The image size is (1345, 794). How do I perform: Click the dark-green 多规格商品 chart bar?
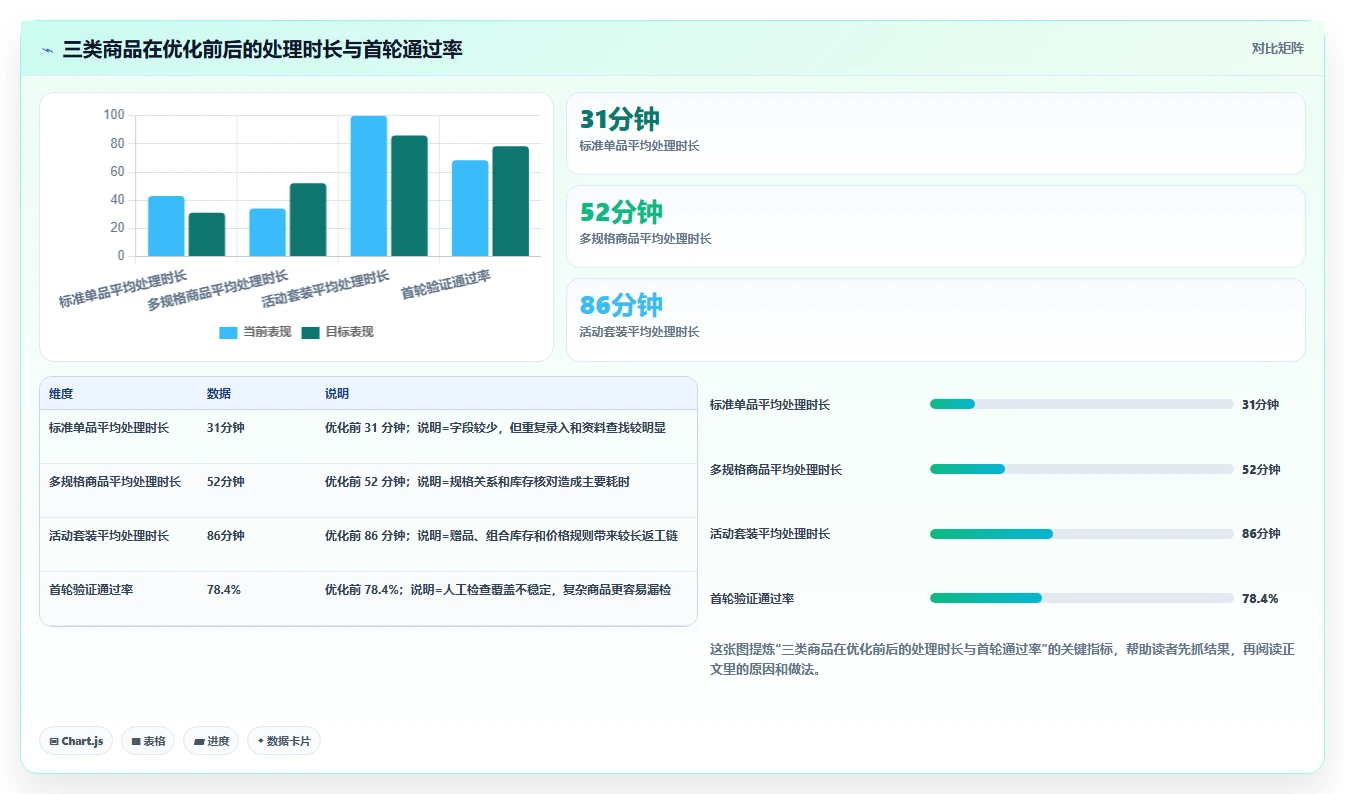[x=307, y=219]
